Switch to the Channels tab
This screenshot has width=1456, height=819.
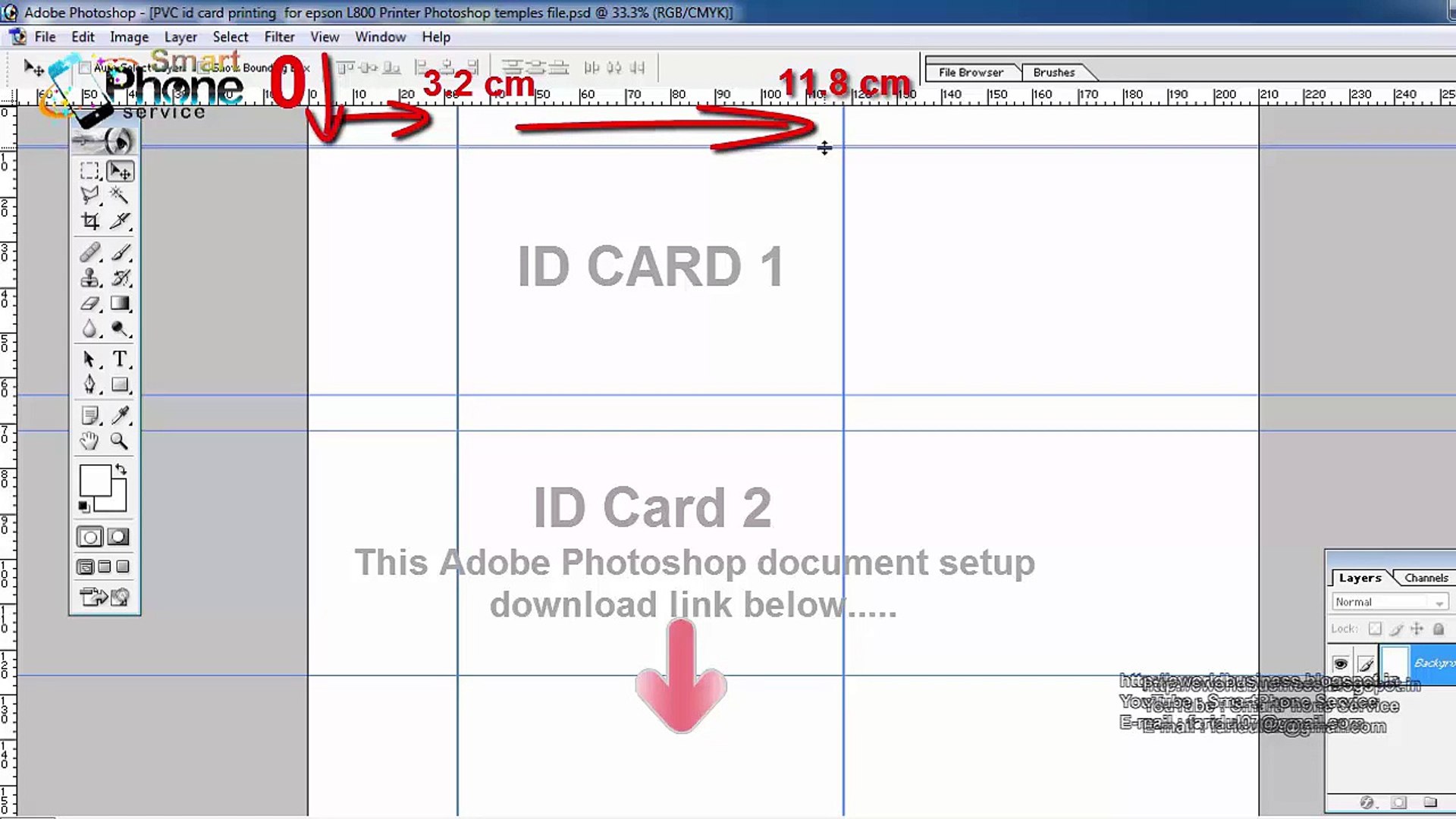pyautogui.click(x=1424, y=577)
